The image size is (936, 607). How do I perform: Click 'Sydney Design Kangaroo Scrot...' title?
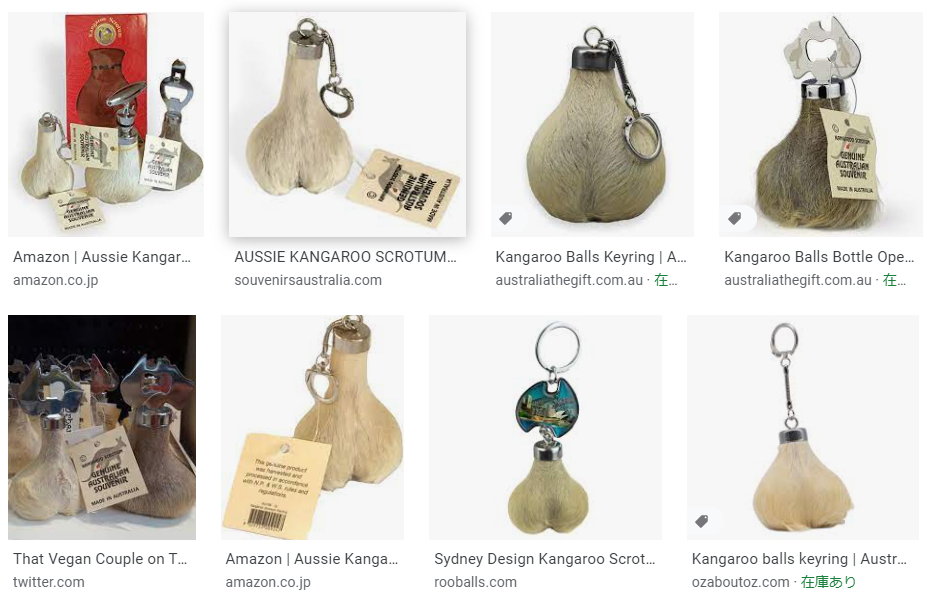pyautogui.click(x=544, y=559)
